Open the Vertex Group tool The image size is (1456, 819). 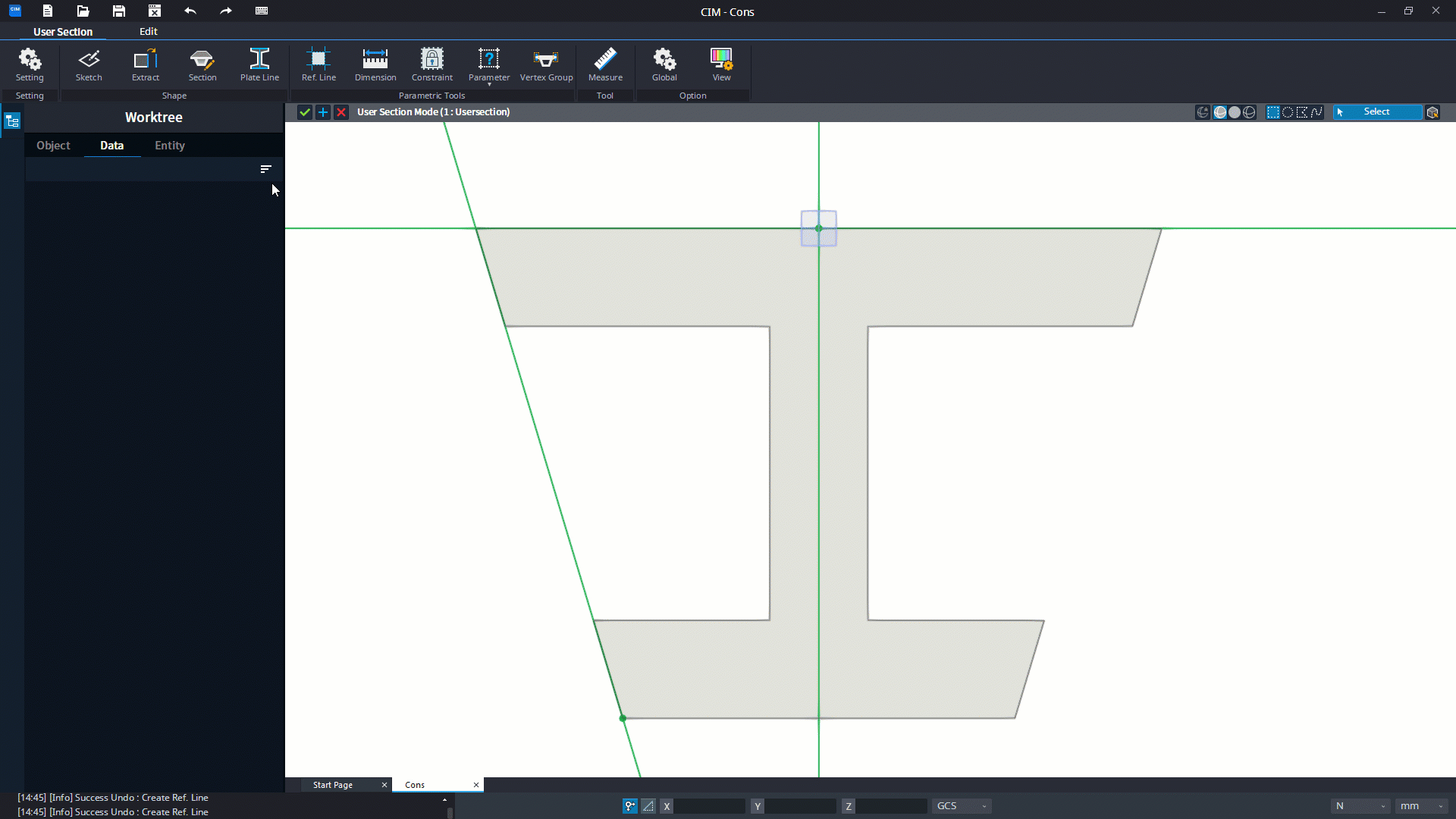pos(546,64)
